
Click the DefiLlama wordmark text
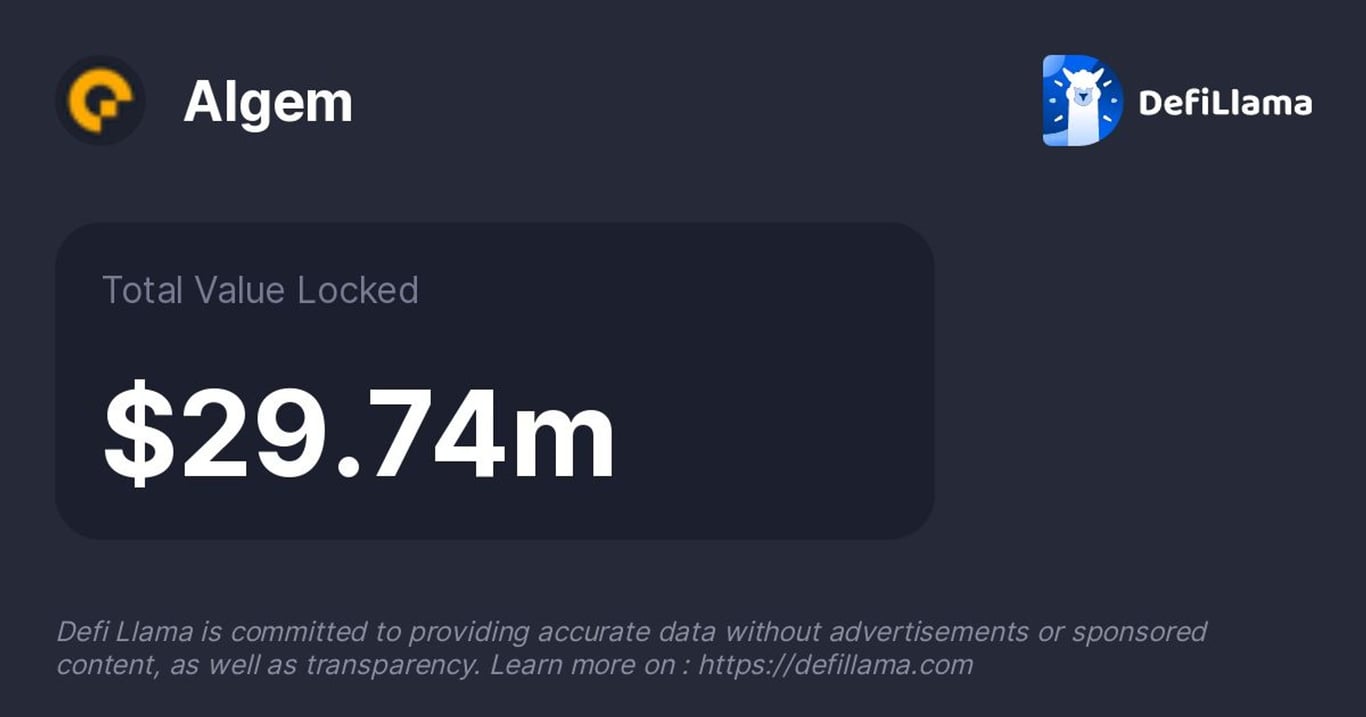point(1225,102)
